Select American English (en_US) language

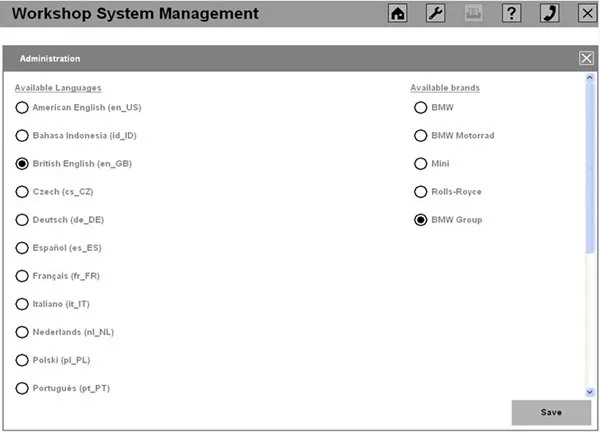(22, 107)
